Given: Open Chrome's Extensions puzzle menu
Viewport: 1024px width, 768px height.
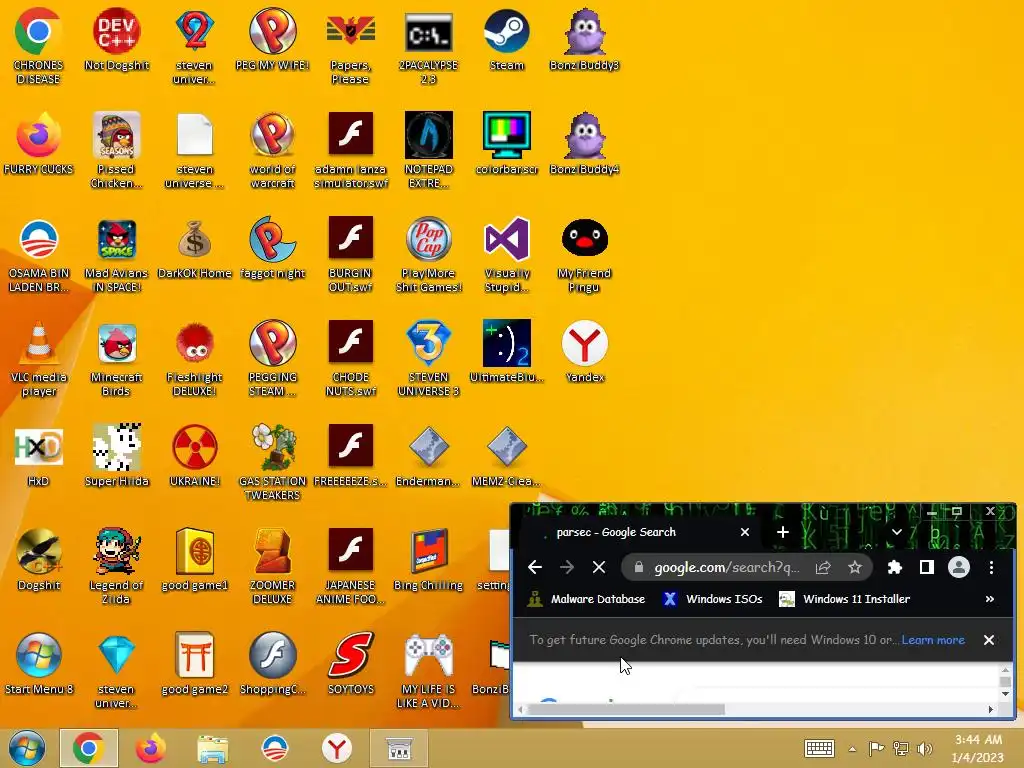Looking at the screenshot, I should 895,568.
